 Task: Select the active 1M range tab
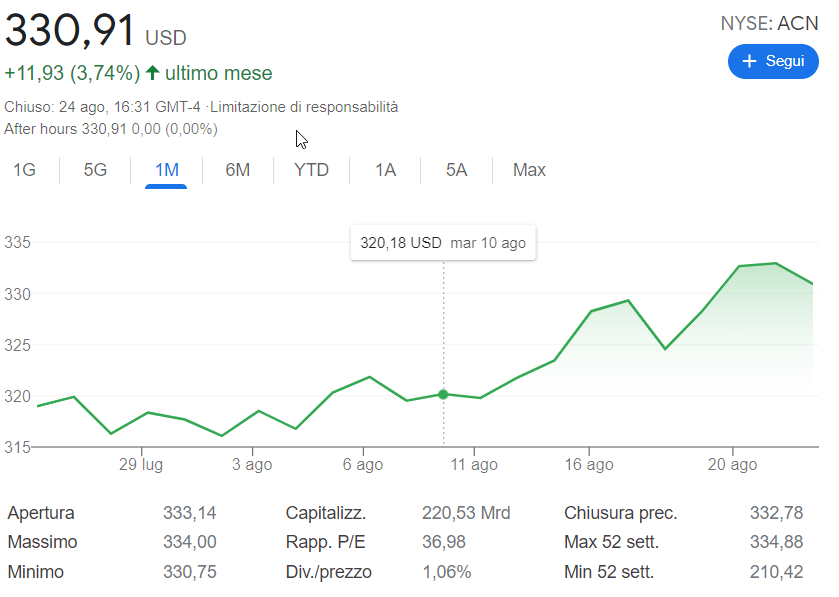click(x=166, y=170)
